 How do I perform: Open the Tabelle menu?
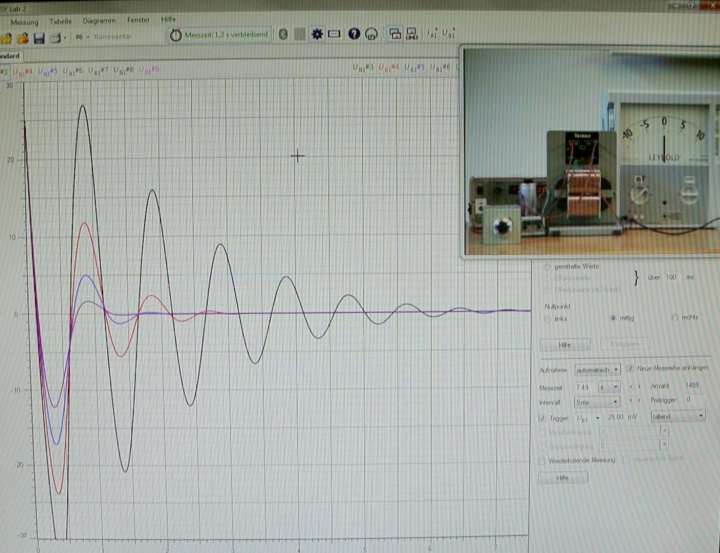[x=61, y=21]
